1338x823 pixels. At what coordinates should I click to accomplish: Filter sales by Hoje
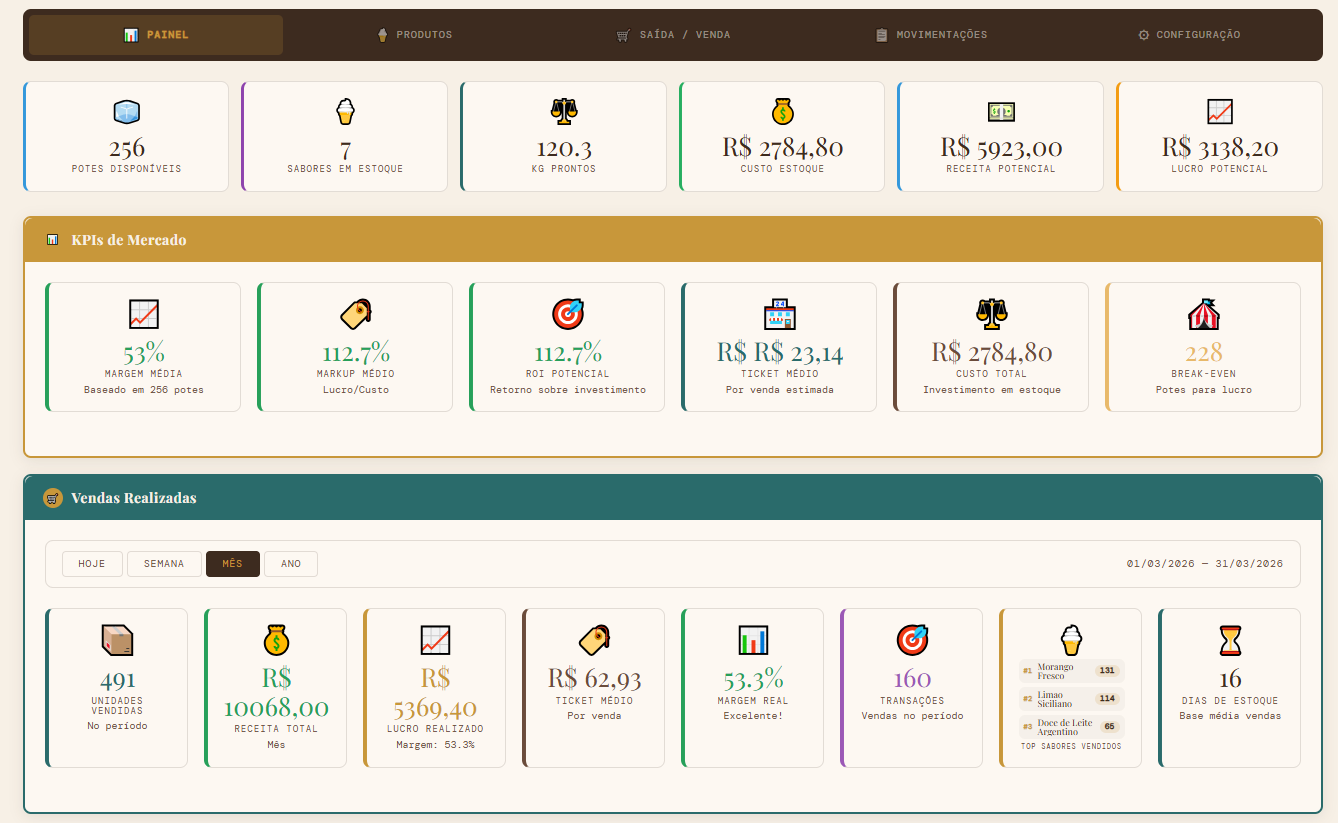click(92, 564)
